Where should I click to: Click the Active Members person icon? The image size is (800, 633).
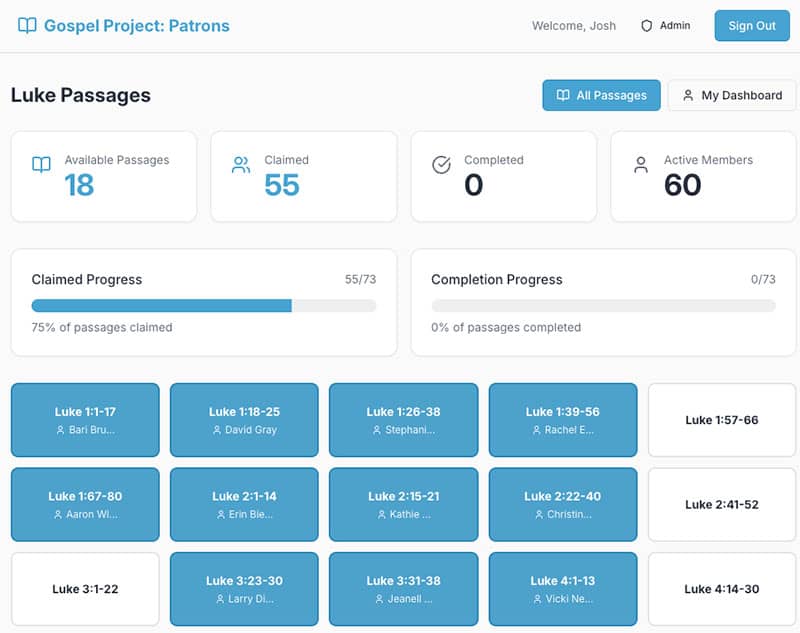pyautogui.click(x=641, y=165)
